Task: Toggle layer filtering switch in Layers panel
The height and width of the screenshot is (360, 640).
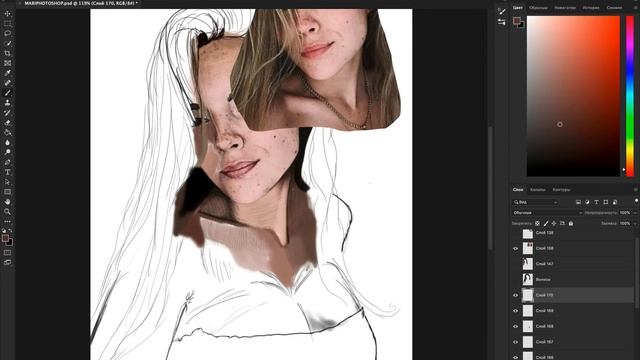Action: coord(636,201)
